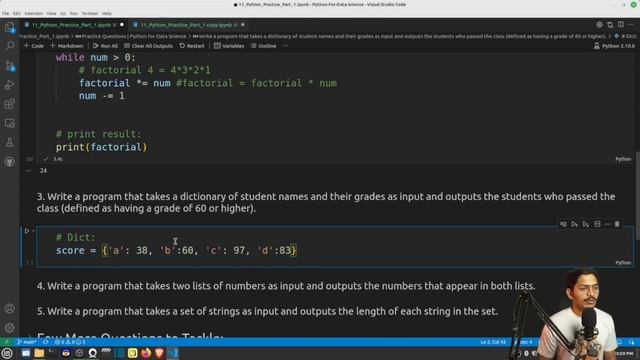Show the notebook Outline

pyautogui.click(x=264, y=46)
